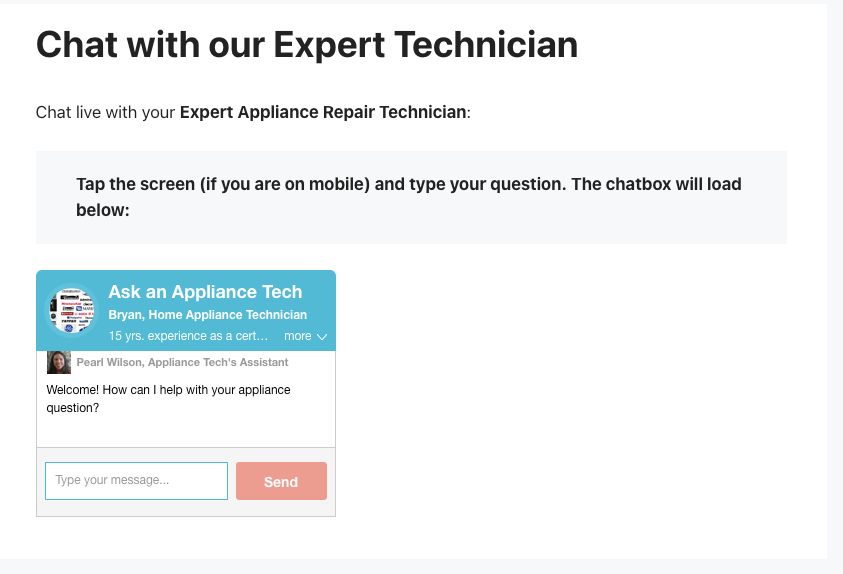Click the gray "Tap the screen" instruction box

point(411,197)
